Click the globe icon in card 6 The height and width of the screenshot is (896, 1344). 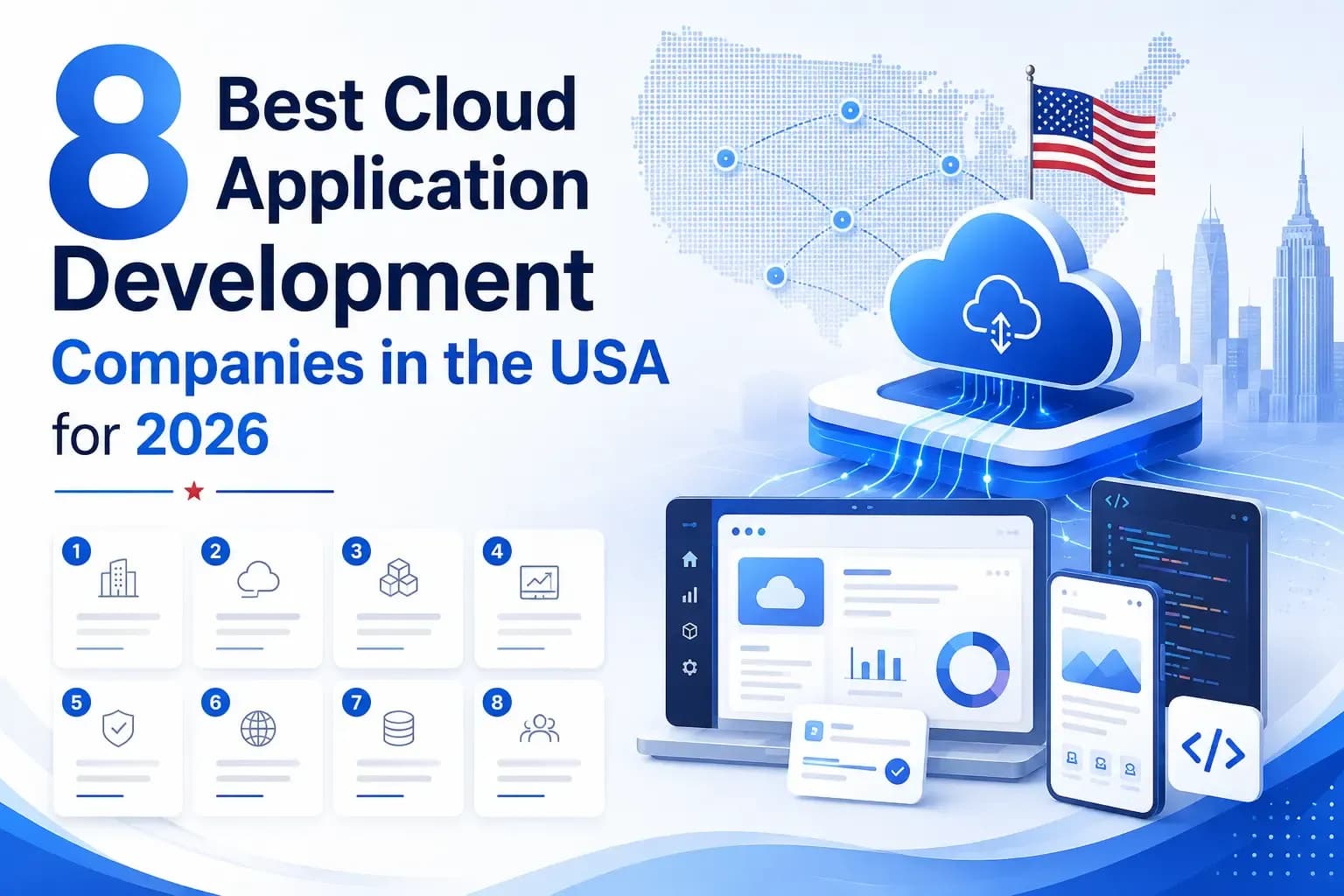coord(258,728)
